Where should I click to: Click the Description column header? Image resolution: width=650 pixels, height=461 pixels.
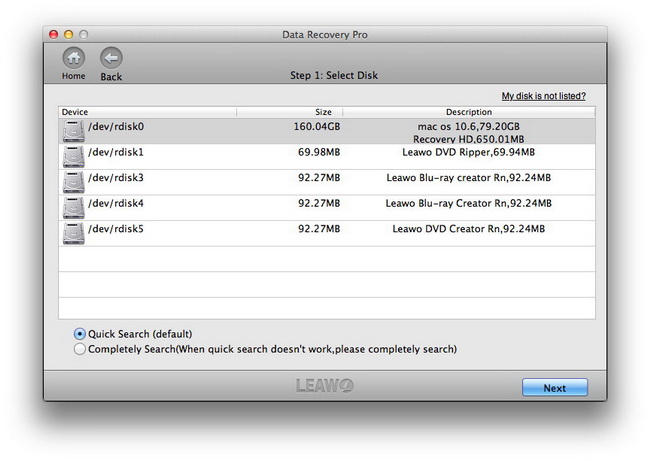[x=469, y=112]
